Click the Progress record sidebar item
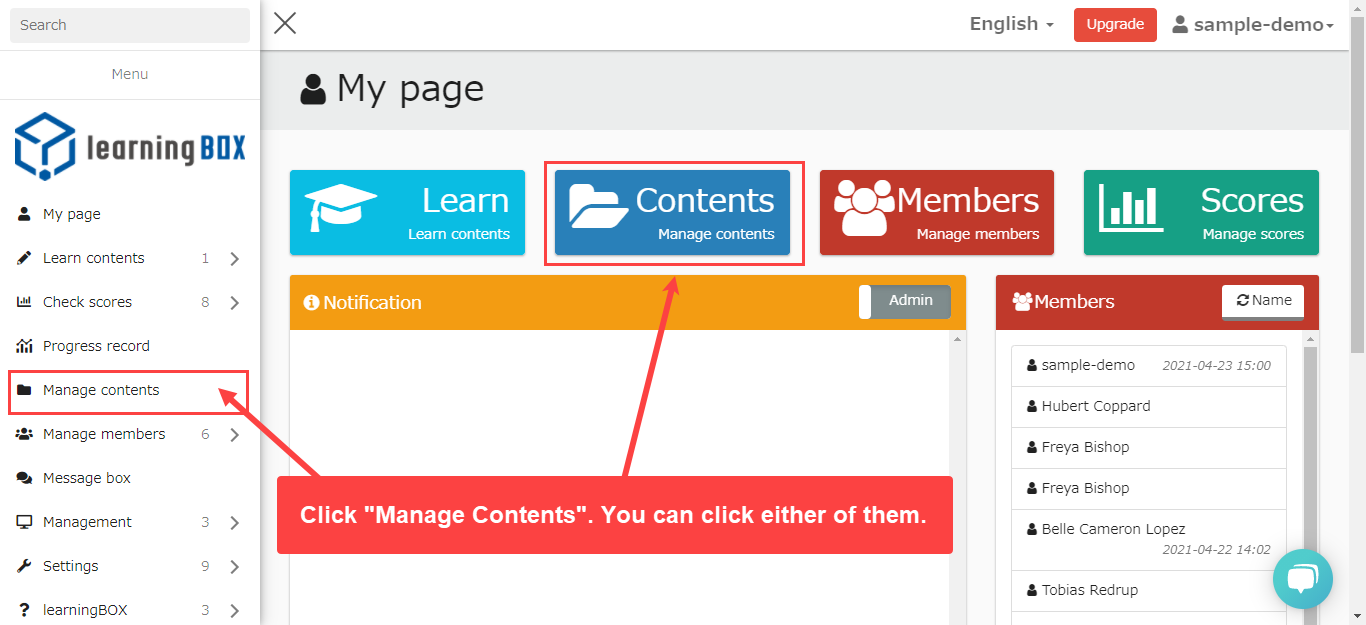Screen dimensions: 1366x625 (96, 346)
